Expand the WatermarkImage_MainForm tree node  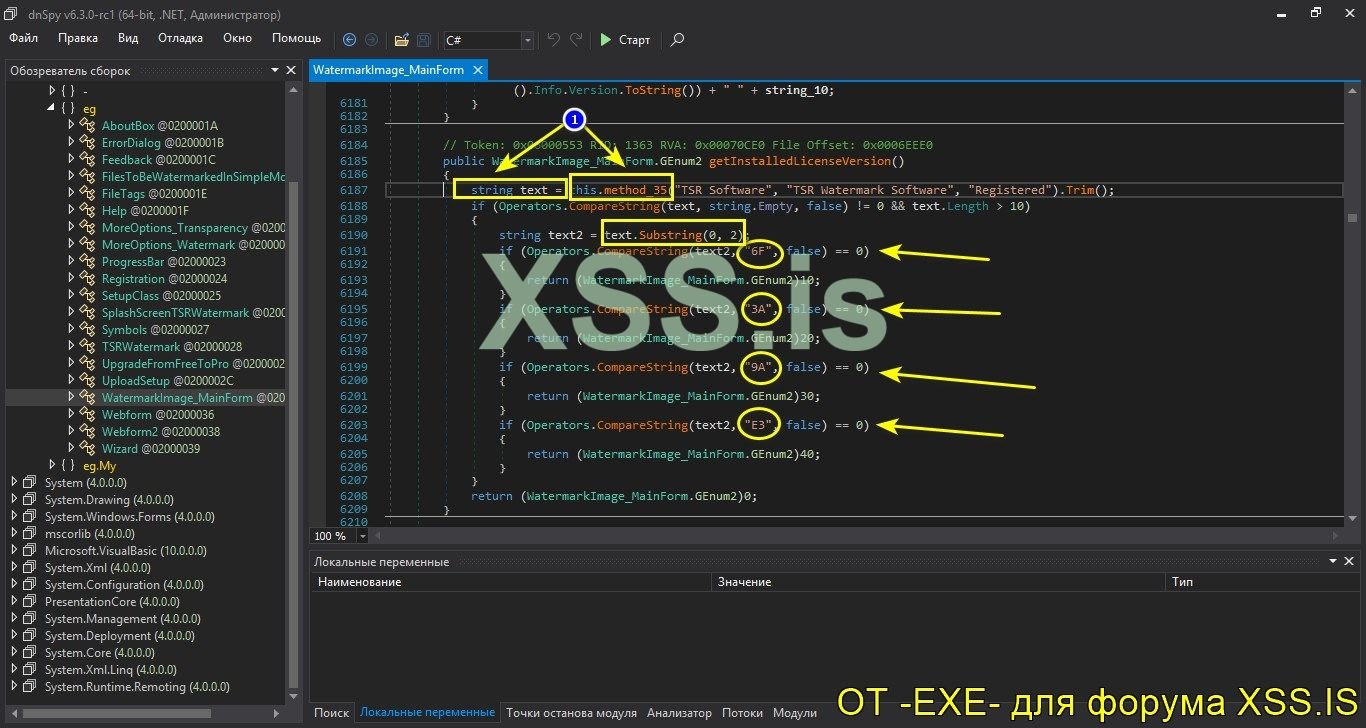[x=72, y=398]
